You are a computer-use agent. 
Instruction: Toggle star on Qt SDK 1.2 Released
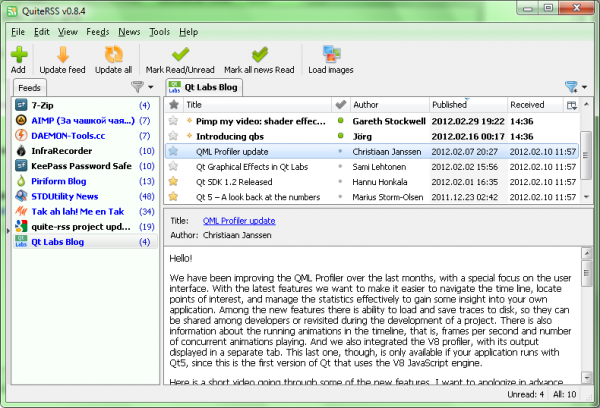pos(174,182)
